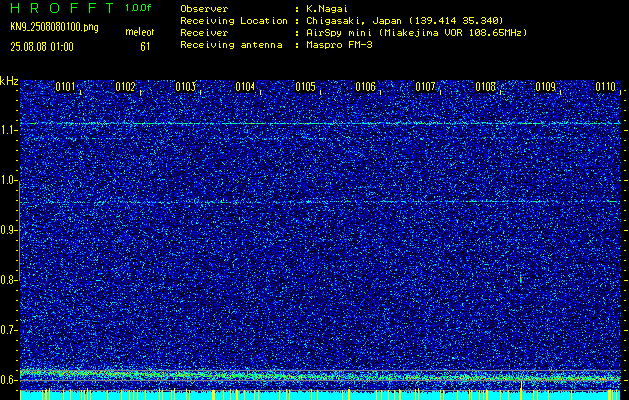Click the 0107 time marker
Image resolution: width=629 pixels, height=400 pixels.
(x=426, y=87)
